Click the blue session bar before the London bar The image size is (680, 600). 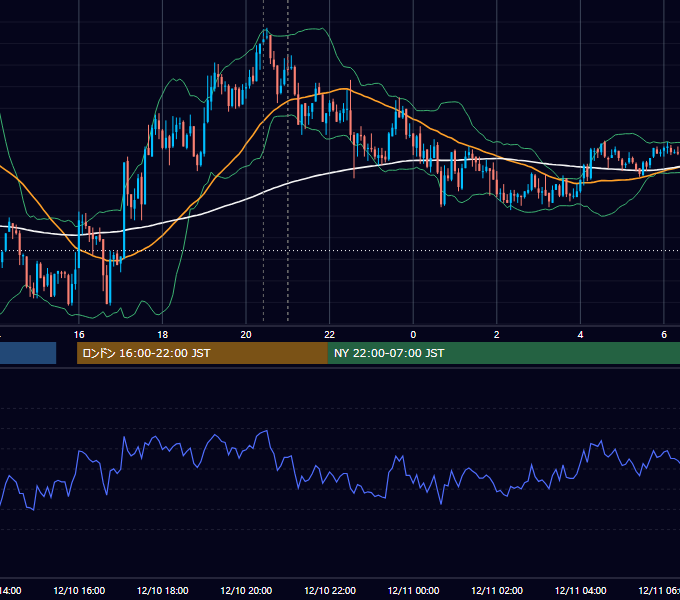click(x=28, y=353)
